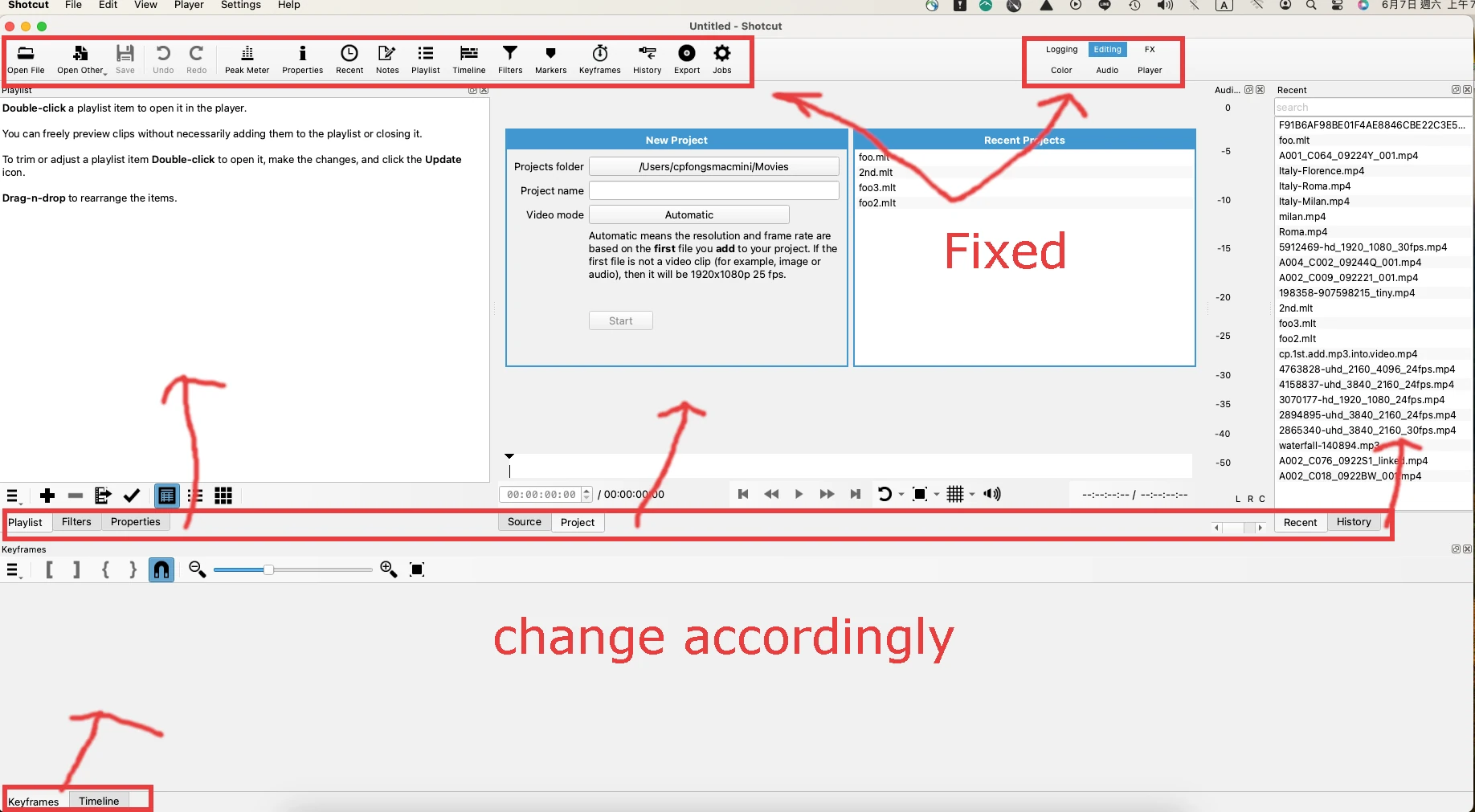Expand the Video mode Automatic dropdown
The height and width of the screenshot is (812, 1475).
[x=688, y=214]
